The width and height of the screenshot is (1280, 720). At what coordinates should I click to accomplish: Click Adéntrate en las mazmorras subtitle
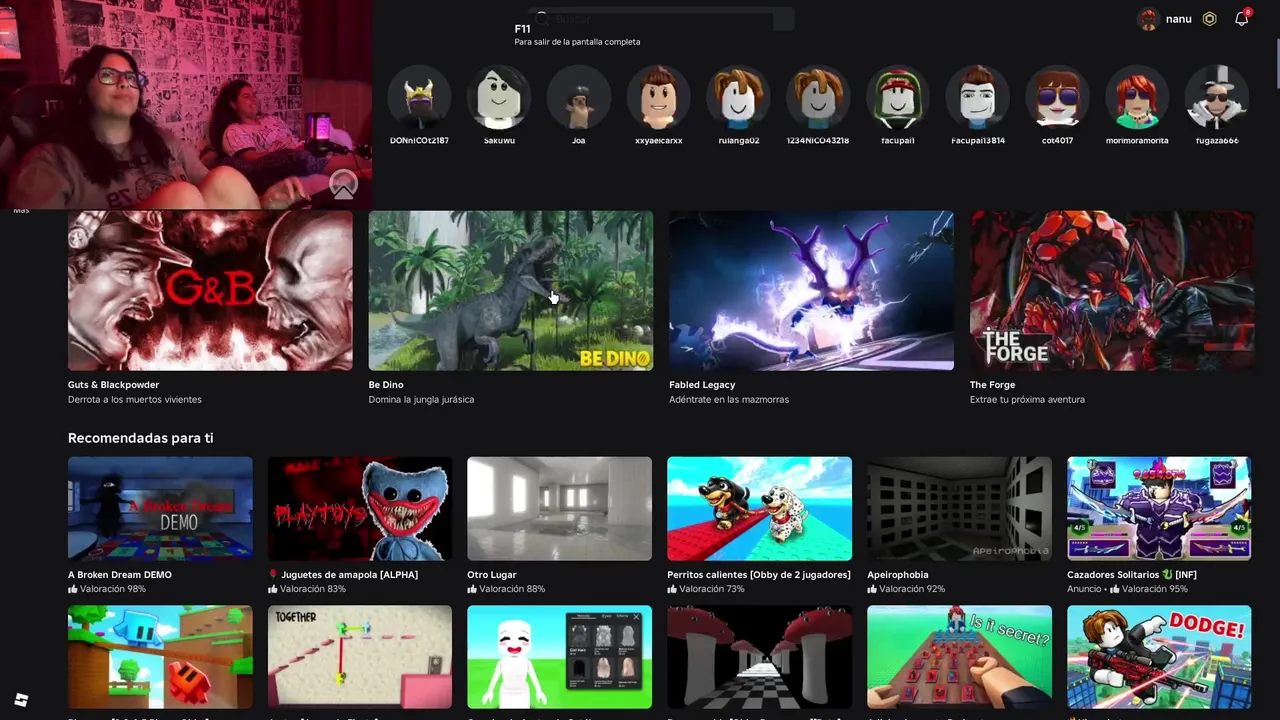click(729, 400)
